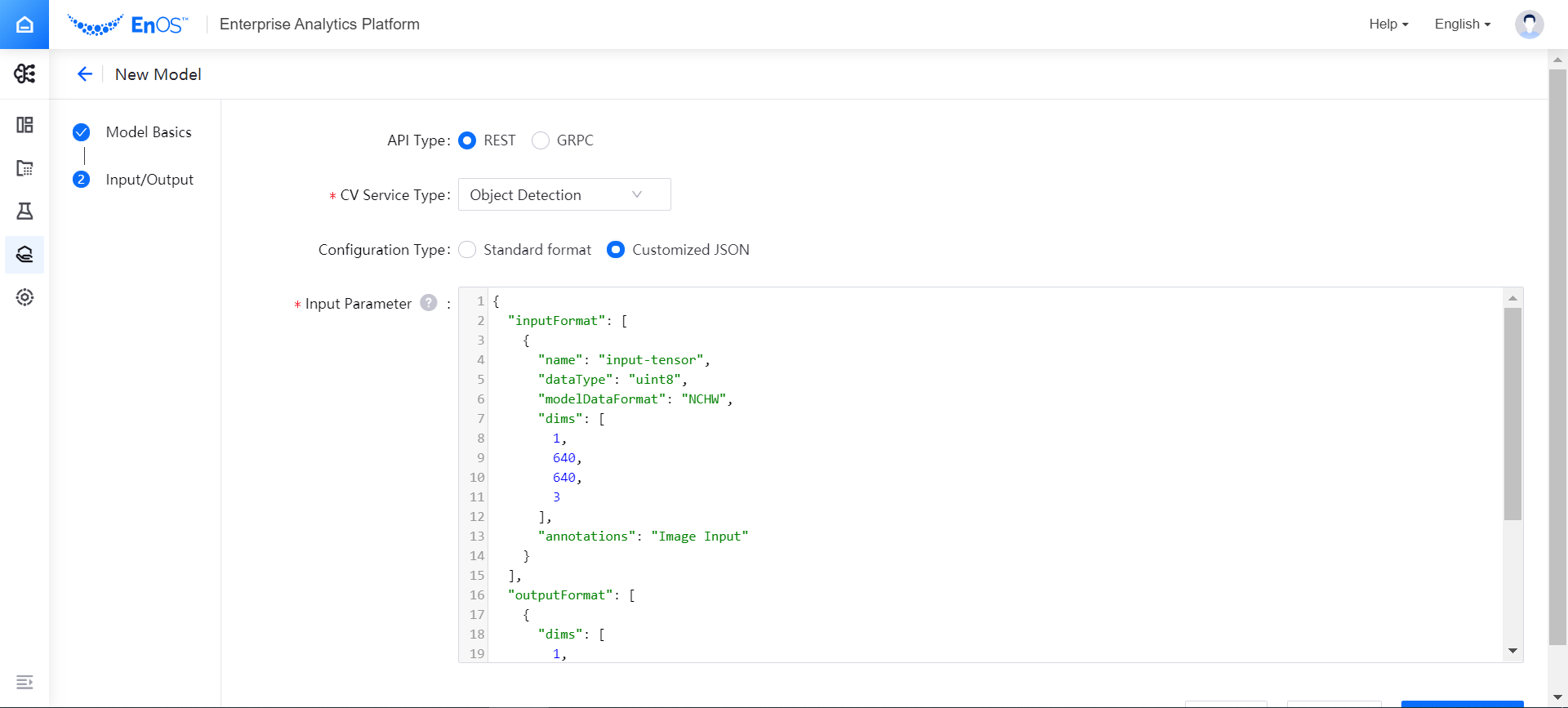
Task: Click the Model Basics completed step checkmark
Action: 81,132
